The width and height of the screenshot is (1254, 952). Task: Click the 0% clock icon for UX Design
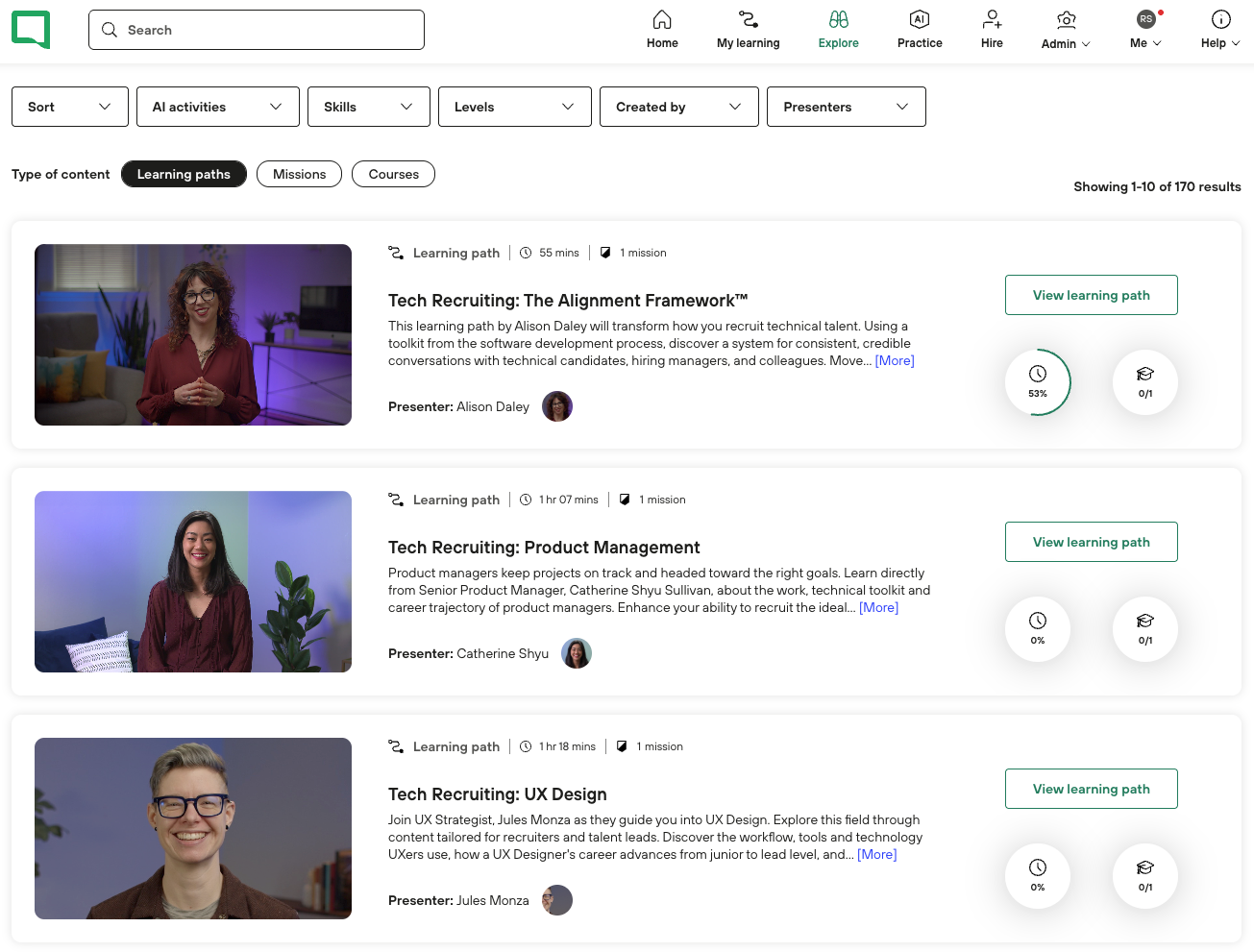click(x=1038, y=875)
